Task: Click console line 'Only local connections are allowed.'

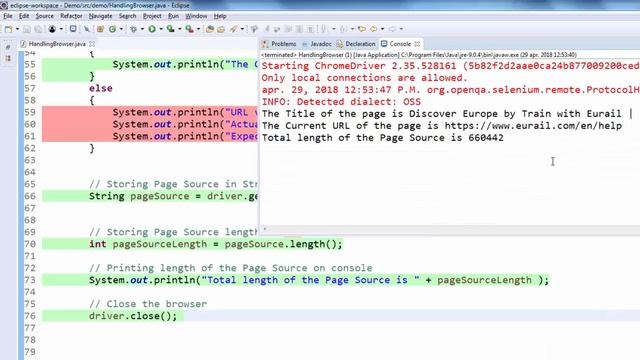Action: pos(364,78)
